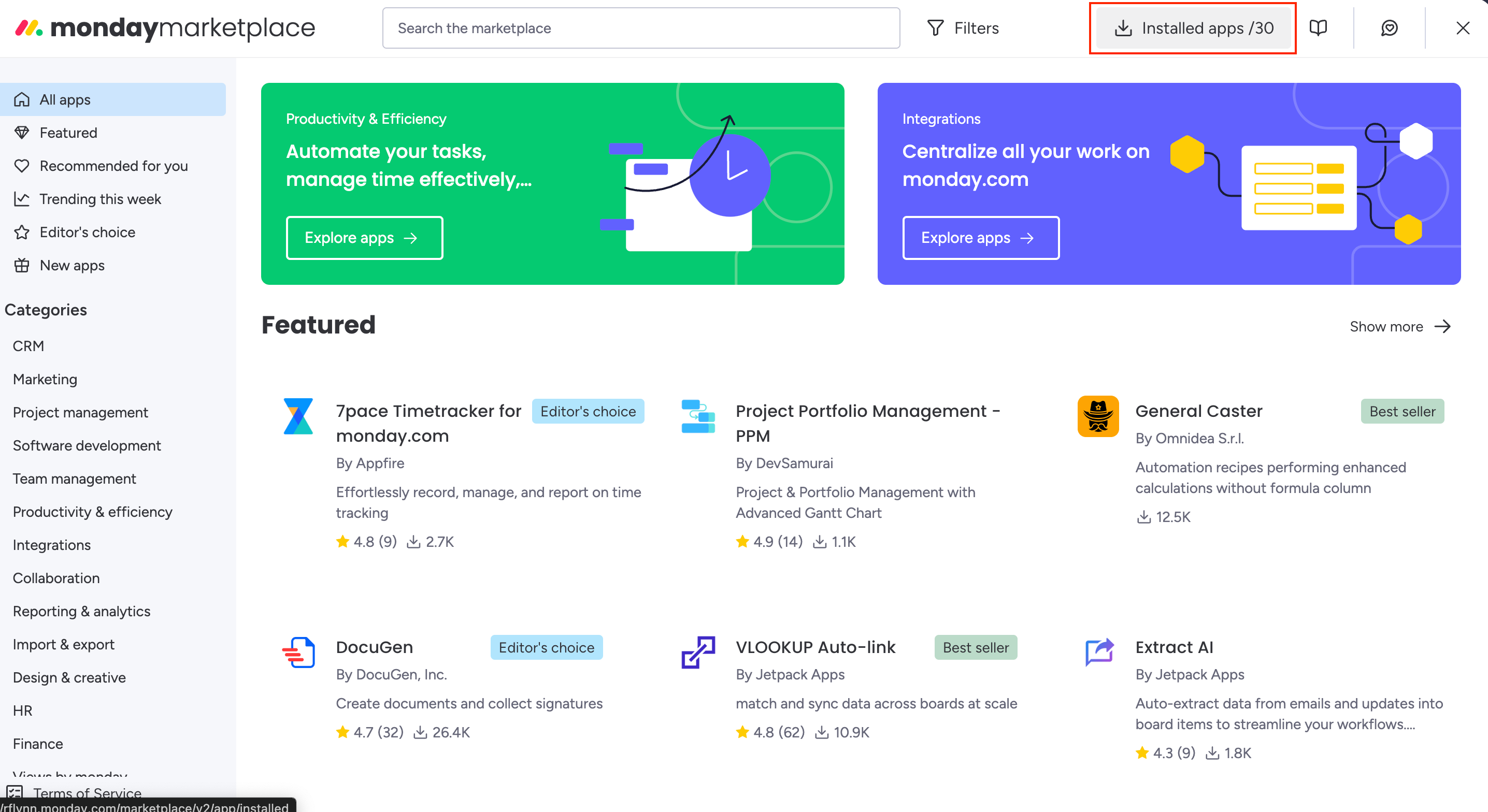Click General Caster 12.5K installs count
Screen dimensions: 1488x812
(1163, 517)
